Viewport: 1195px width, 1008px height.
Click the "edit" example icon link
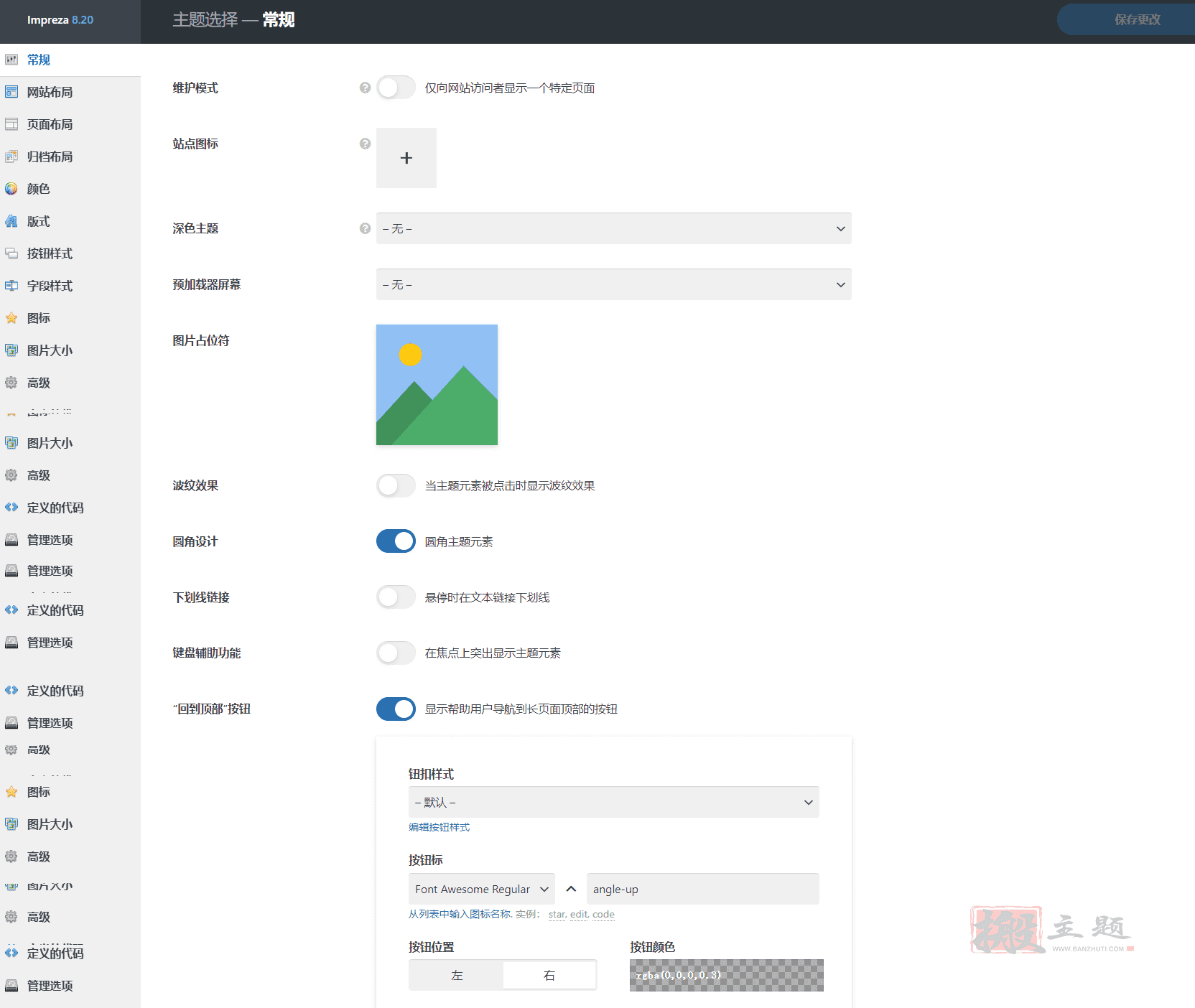pos(579,914)
